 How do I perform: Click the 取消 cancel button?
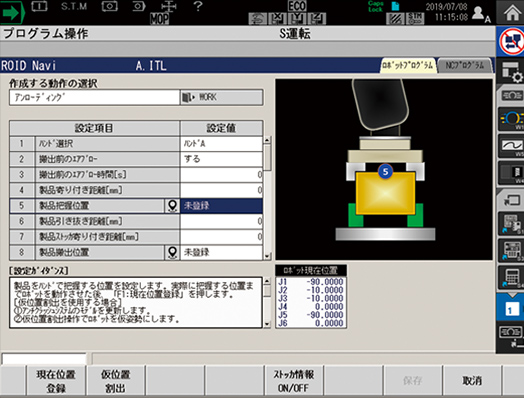pyautogui.click(x=472, y=381)
